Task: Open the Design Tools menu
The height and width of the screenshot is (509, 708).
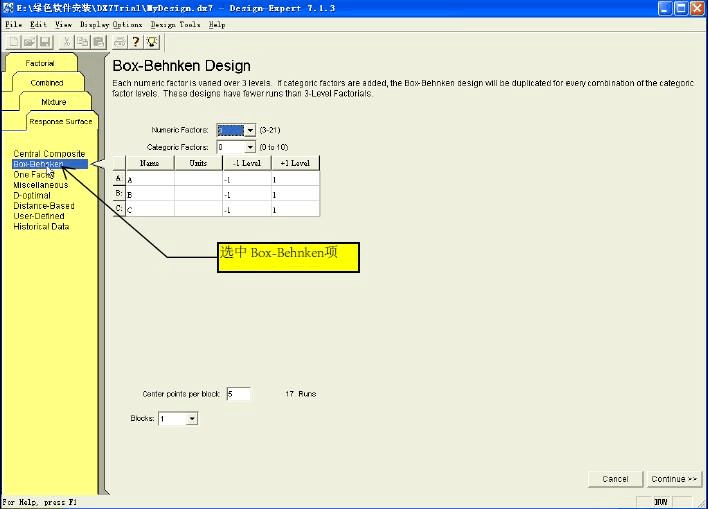Action: (x=176, y=24)
